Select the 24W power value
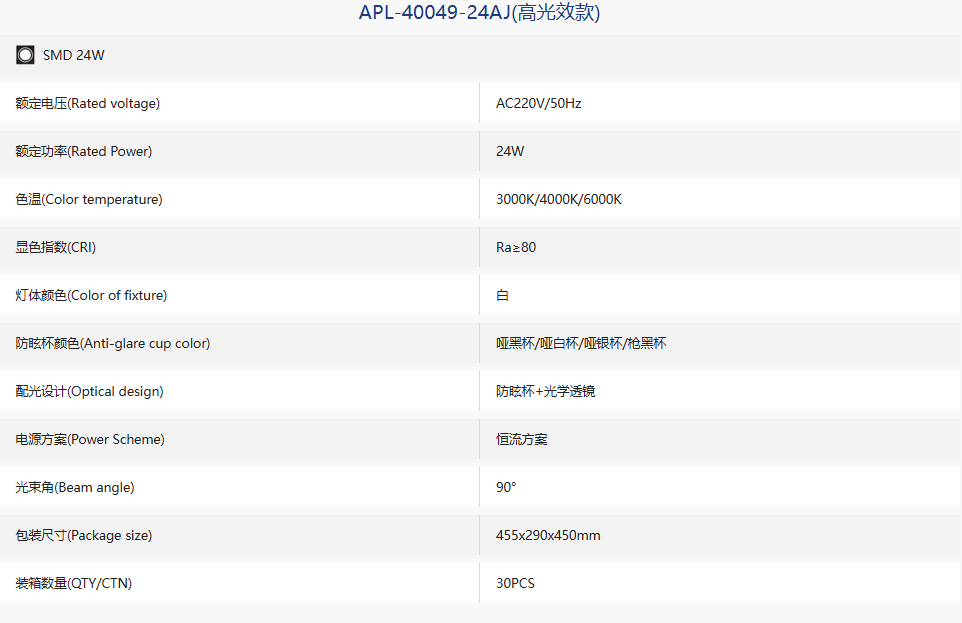 (510, 151)
